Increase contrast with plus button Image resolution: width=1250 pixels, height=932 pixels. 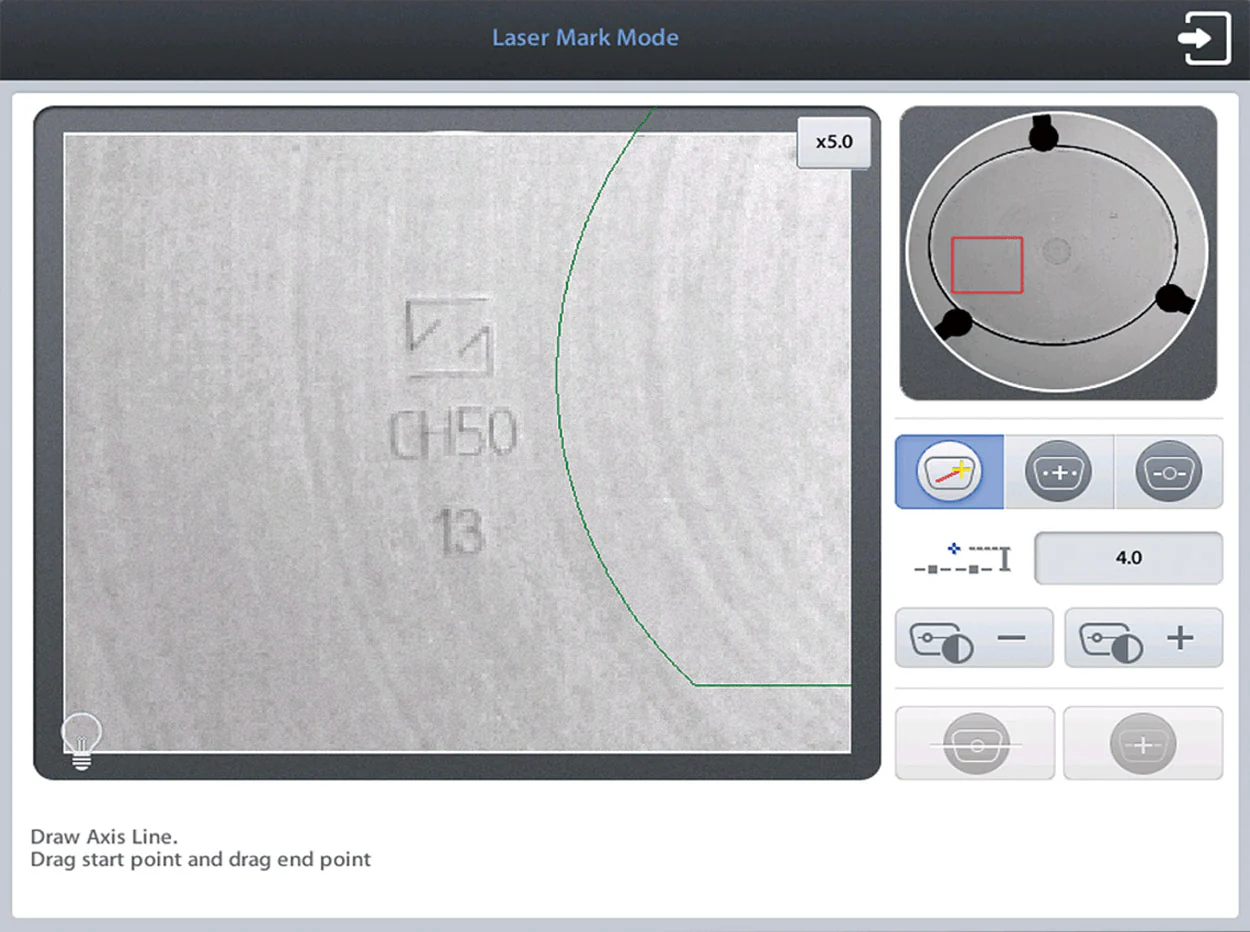coord(1143,637)
